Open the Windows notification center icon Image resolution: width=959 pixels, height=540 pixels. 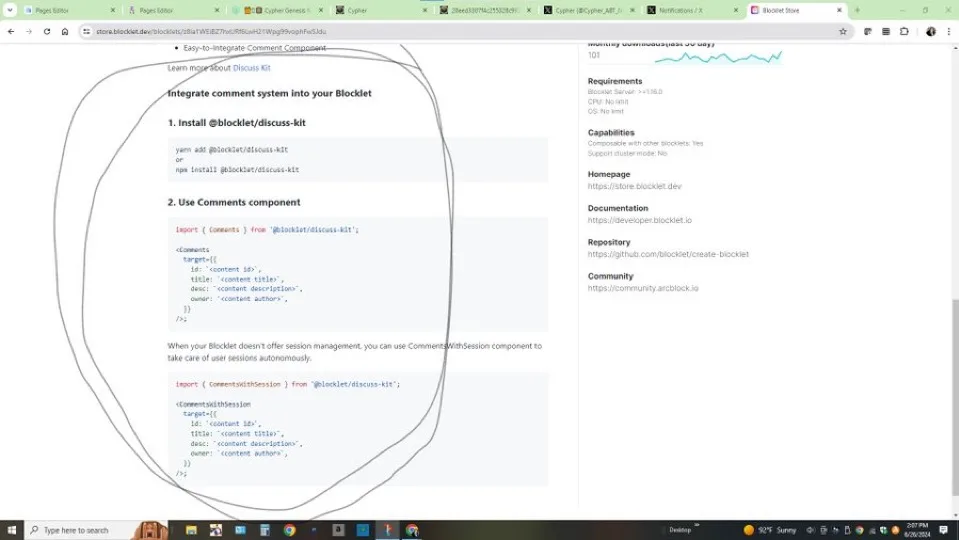[944, 530]
